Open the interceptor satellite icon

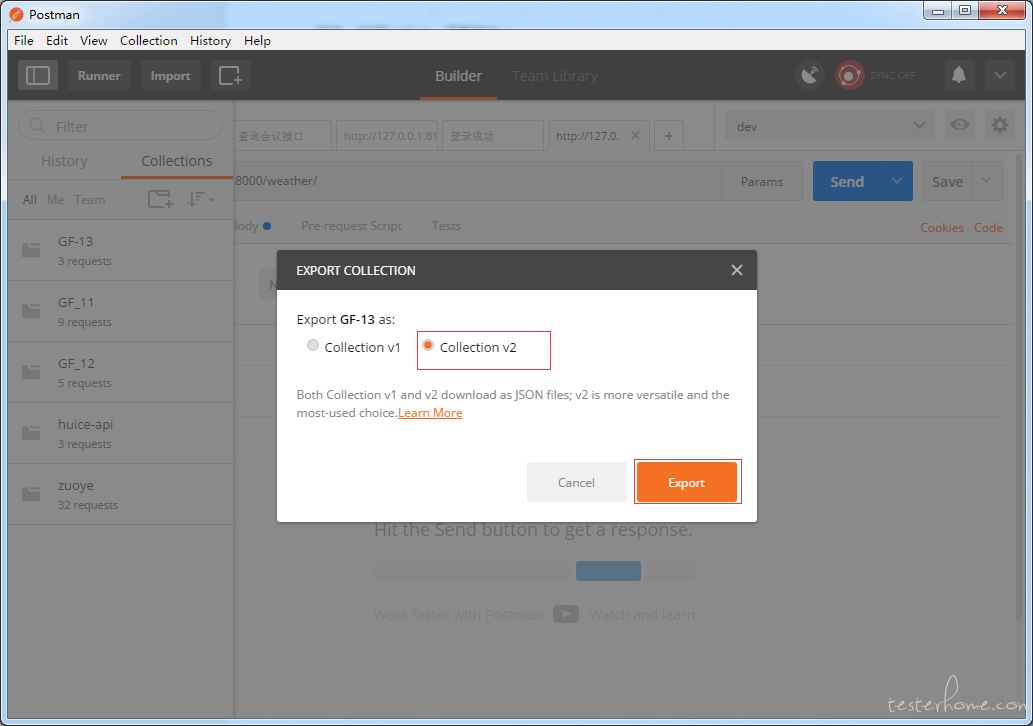point(810,75)
